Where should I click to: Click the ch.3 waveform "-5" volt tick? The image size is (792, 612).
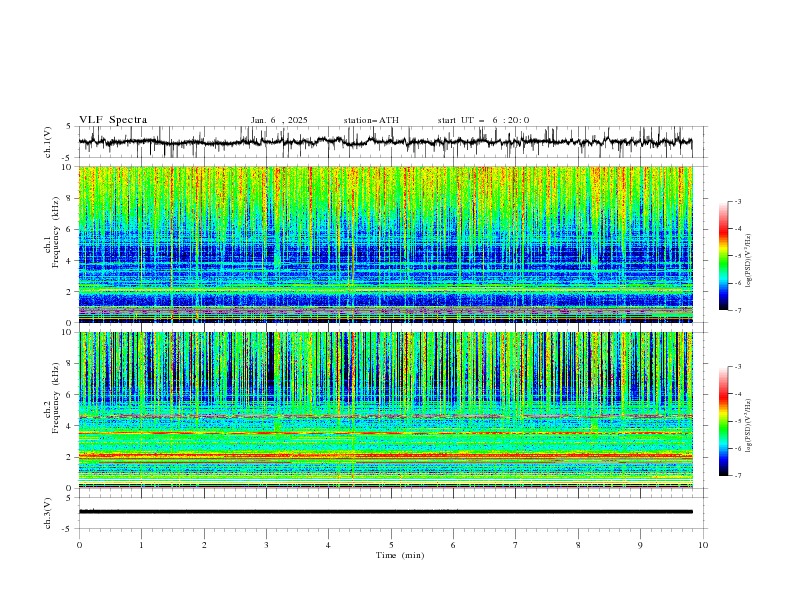coord(67,529)
